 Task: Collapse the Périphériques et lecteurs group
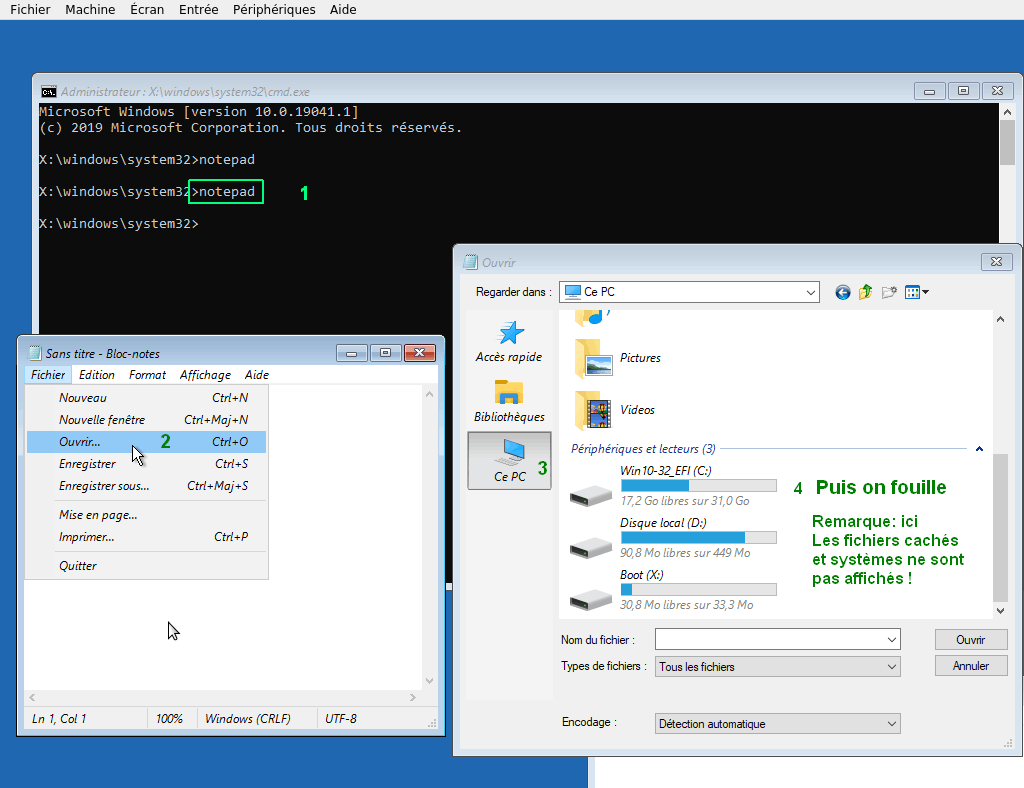click(x=979, y=449)
